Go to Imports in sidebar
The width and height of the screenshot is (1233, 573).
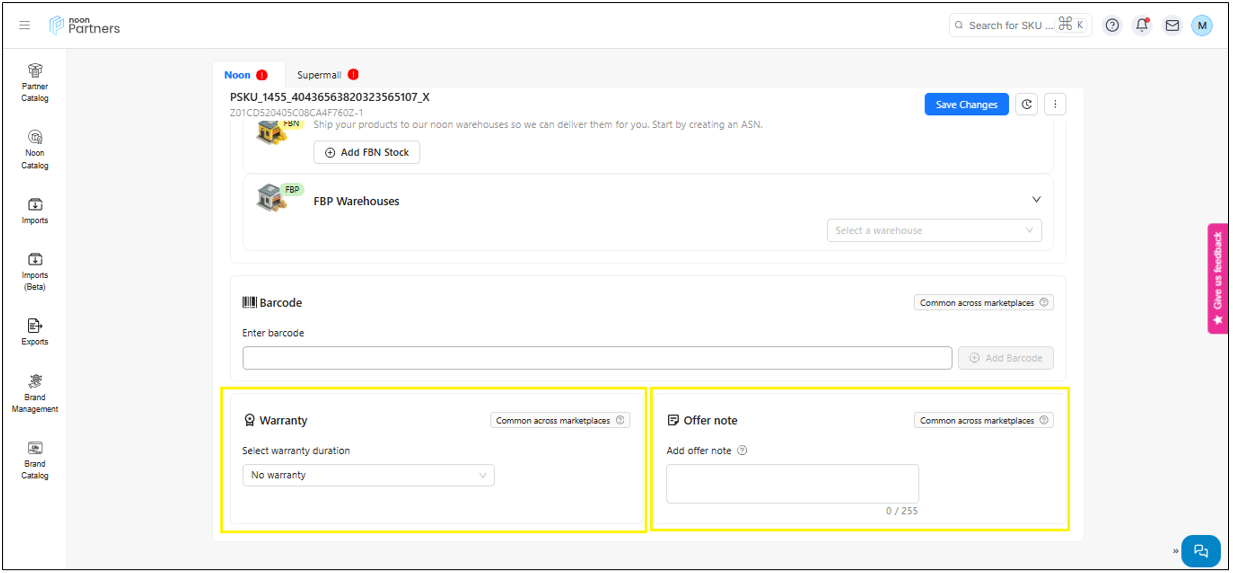tap(35, 210)
